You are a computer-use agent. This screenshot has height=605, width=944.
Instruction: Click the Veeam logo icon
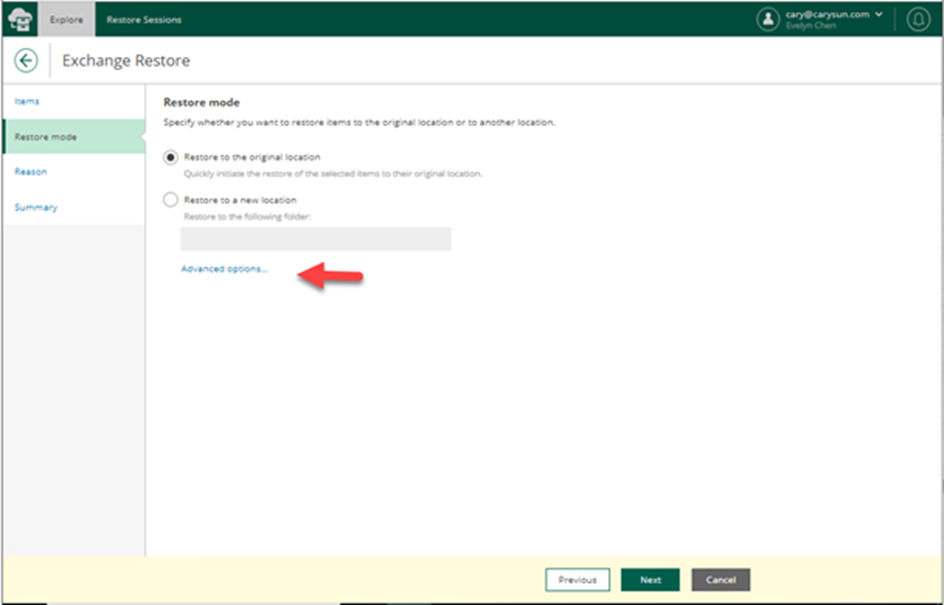pyautogui.click(x=20, y=19)
